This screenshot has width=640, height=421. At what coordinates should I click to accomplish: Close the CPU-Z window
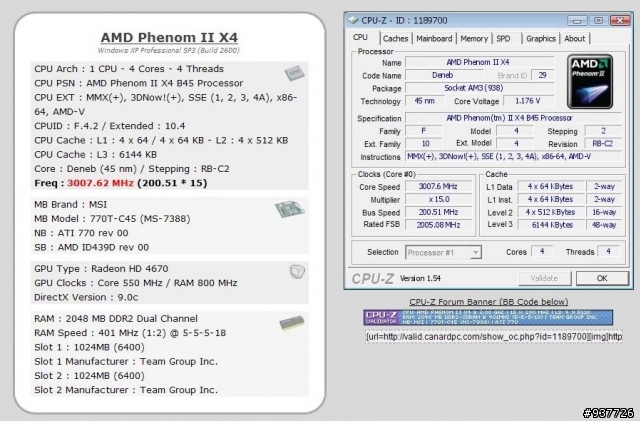pyautogui.click(x=620, y=20)
